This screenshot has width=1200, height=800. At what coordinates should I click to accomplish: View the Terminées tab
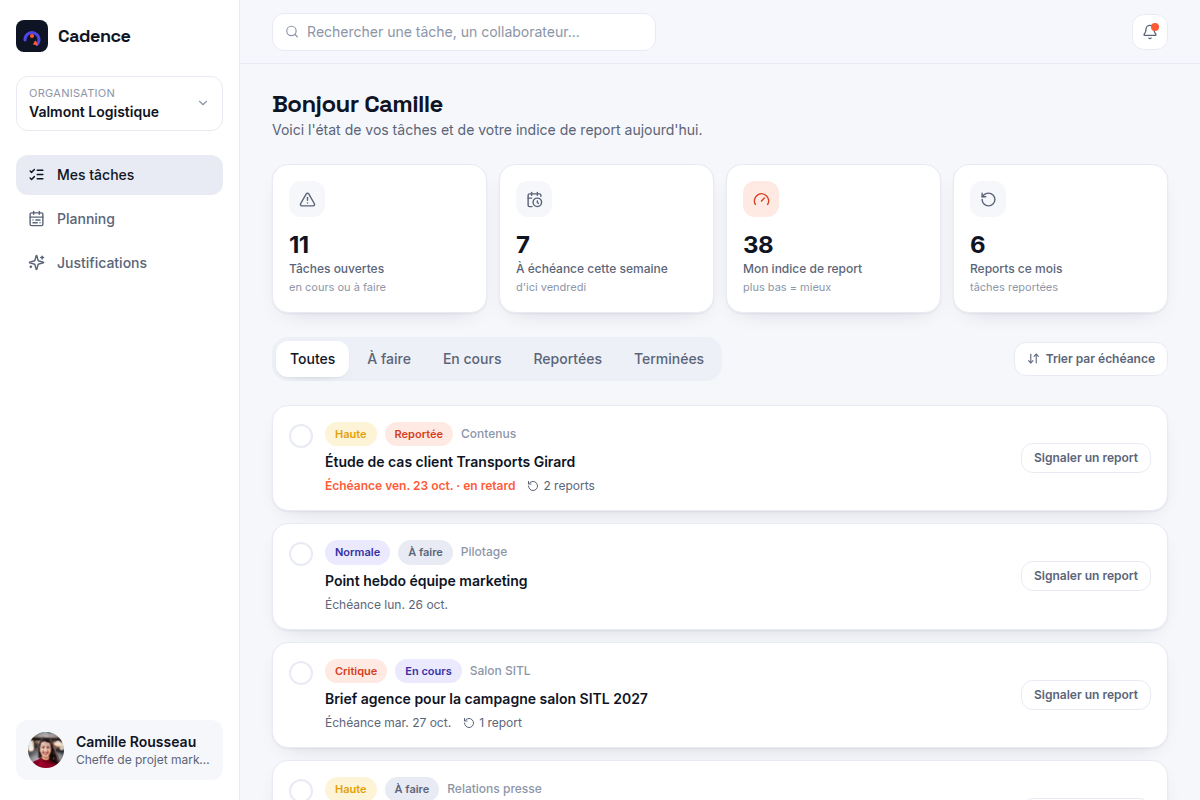tap(669, 359)
